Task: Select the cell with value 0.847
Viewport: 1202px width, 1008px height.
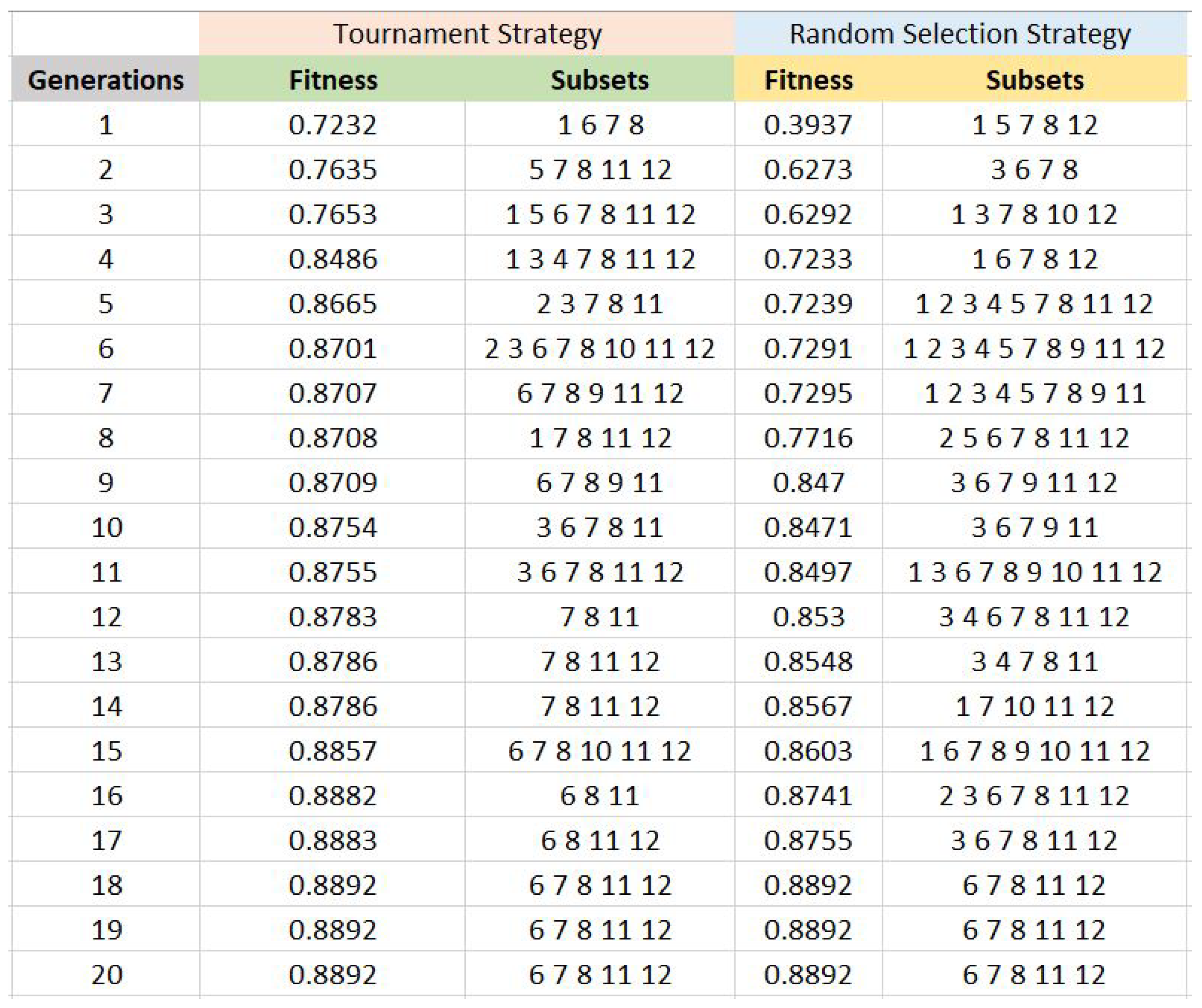Action: (808, 483)
